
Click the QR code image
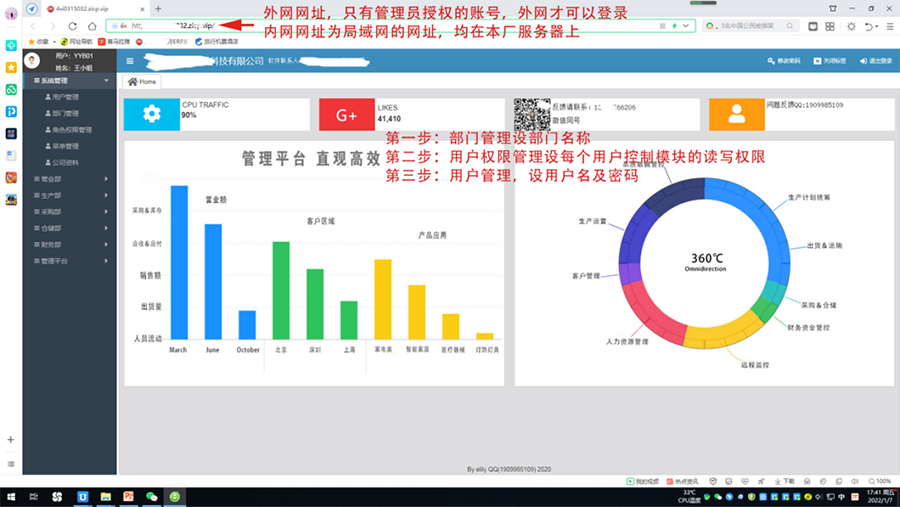[532, 114]
